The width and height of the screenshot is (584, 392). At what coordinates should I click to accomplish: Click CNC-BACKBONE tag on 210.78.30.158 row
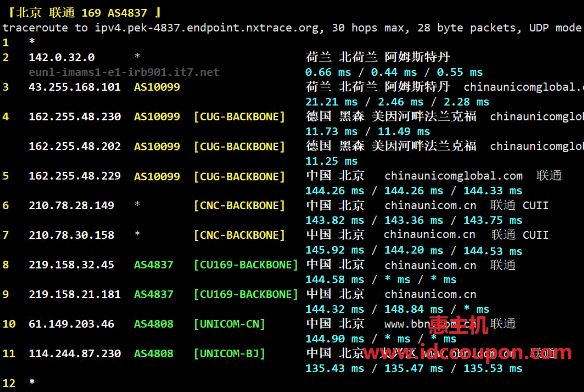click(239, 235)
